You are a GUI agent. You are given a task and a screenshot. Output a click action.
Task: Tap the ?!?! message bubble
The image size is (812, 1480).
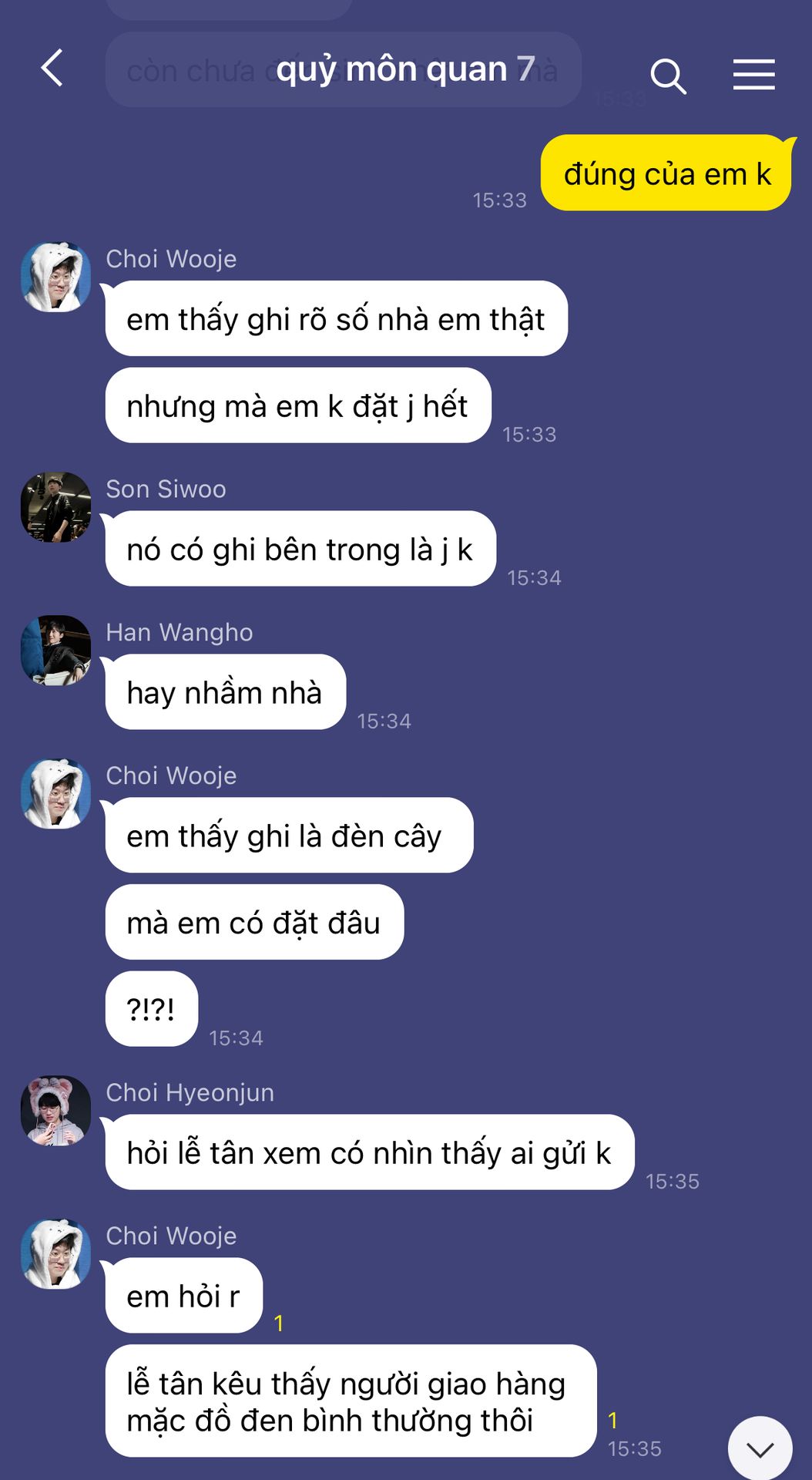(152, 1009)
